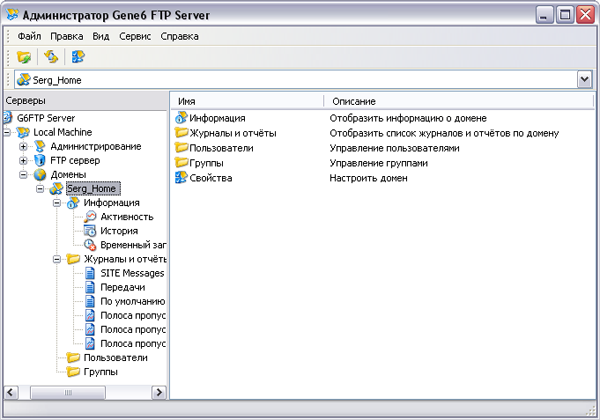Viewport: 600px width, 420px height.
Task: Click Журналы и отчёты folder icon in list
Action: click(181, 133)
